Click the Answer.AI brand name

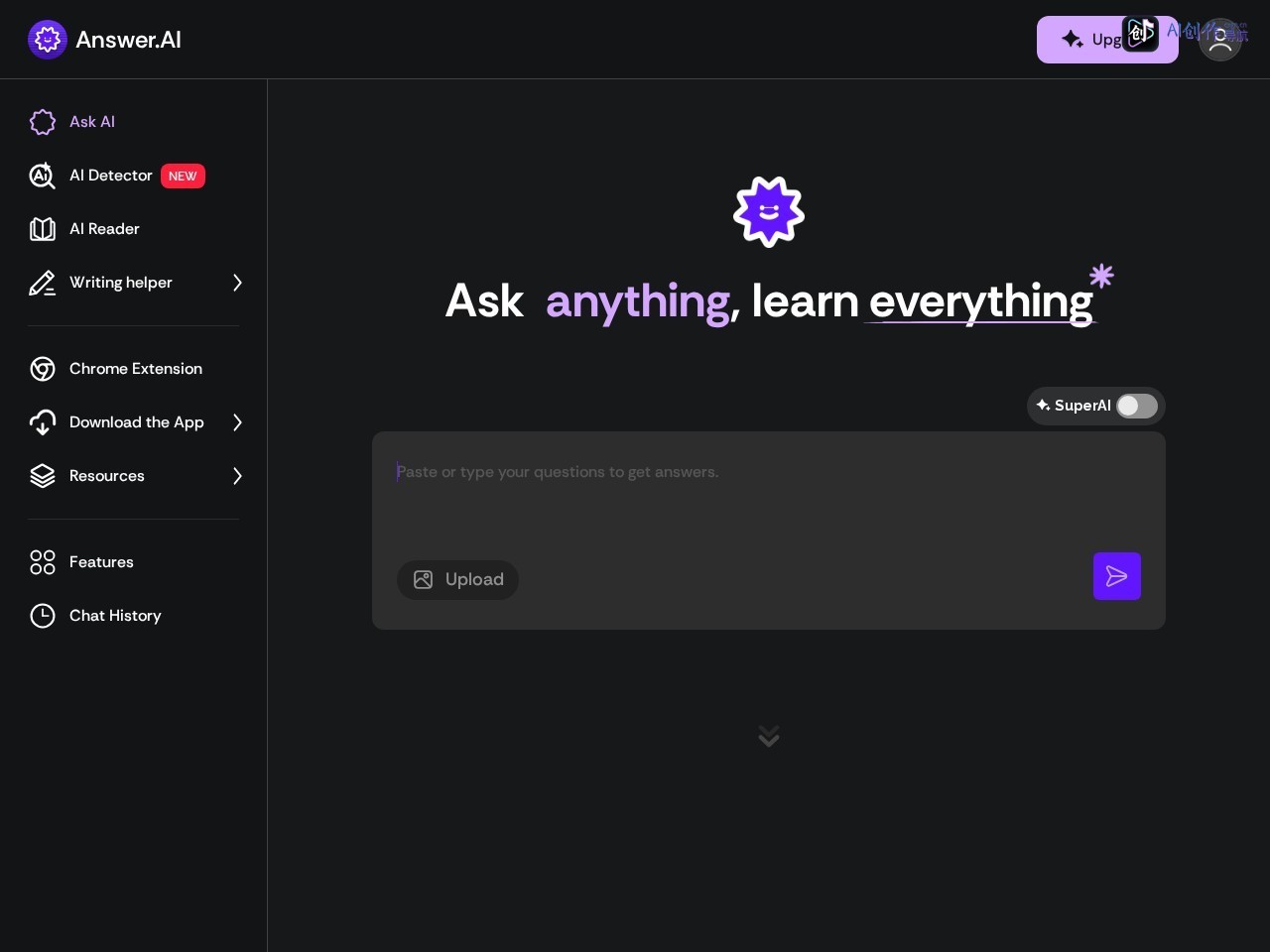(129, 40)
